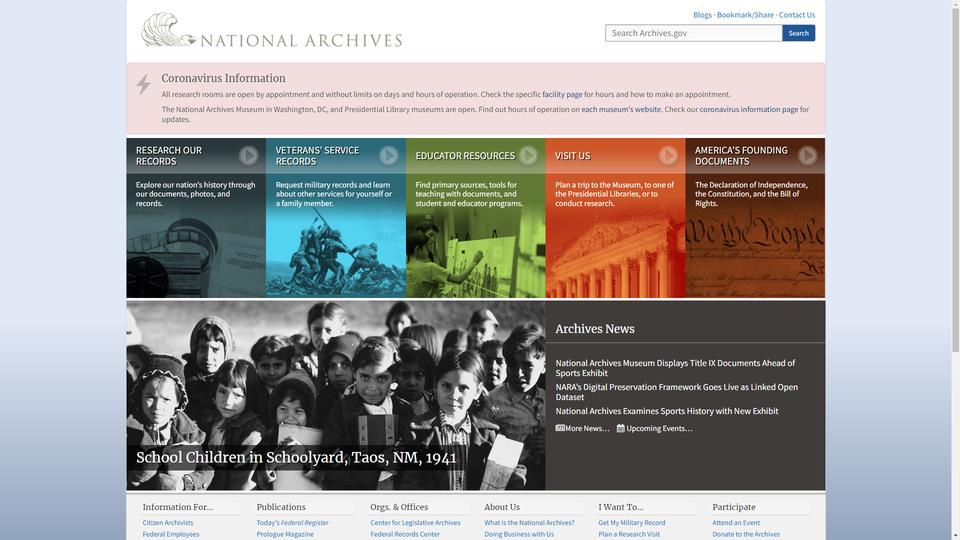Open What is the National Archives link
Image resolution: width=960 pixels, height=540 pixels.
click(529, 522)
